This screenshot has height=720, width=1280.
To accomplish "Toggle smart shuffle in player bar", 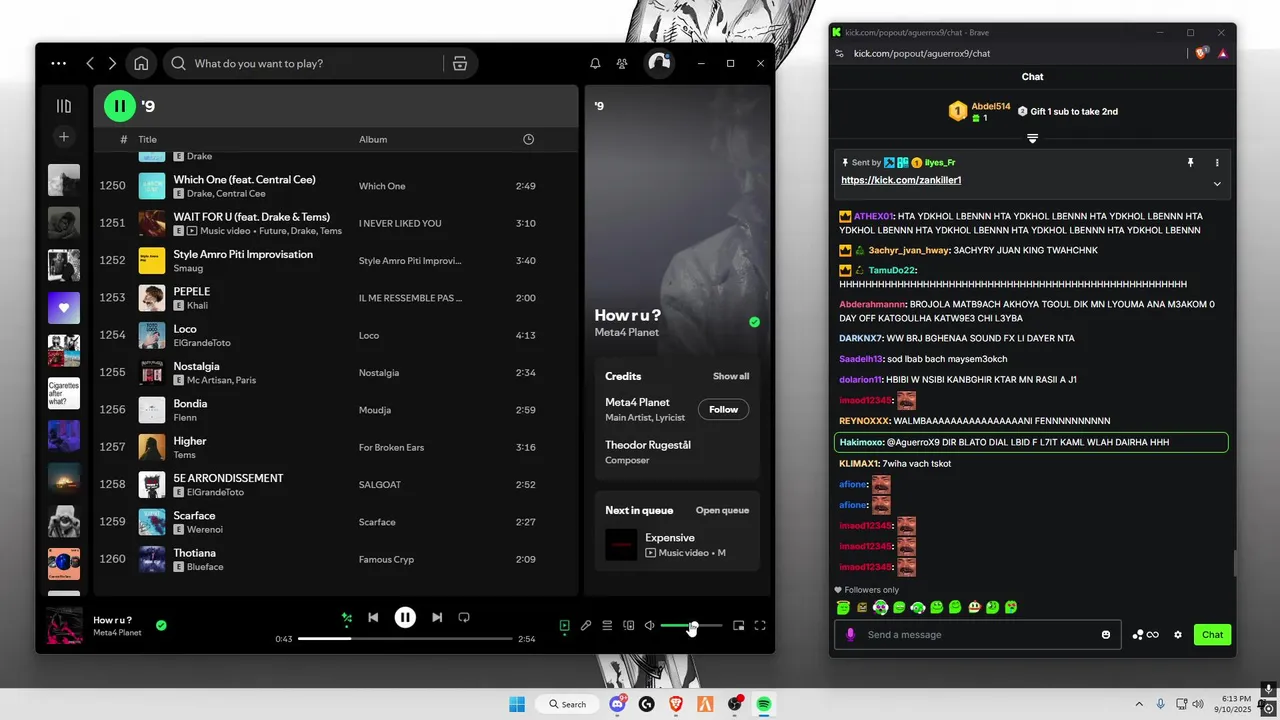I will tap(347, 618).
